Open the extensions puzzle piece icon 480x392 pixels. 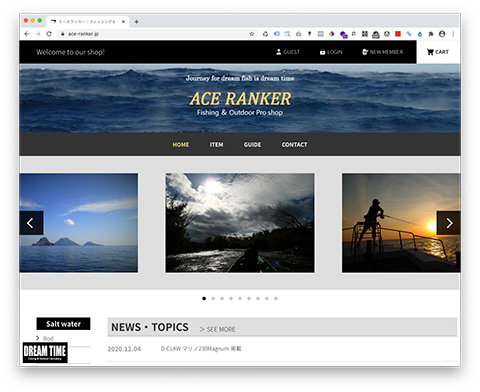[431, 34]
